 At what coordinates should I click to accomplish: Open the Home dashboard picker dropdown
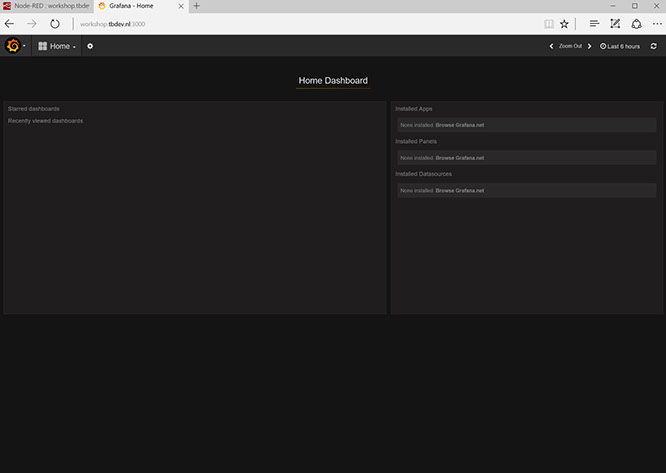(56, 46)
